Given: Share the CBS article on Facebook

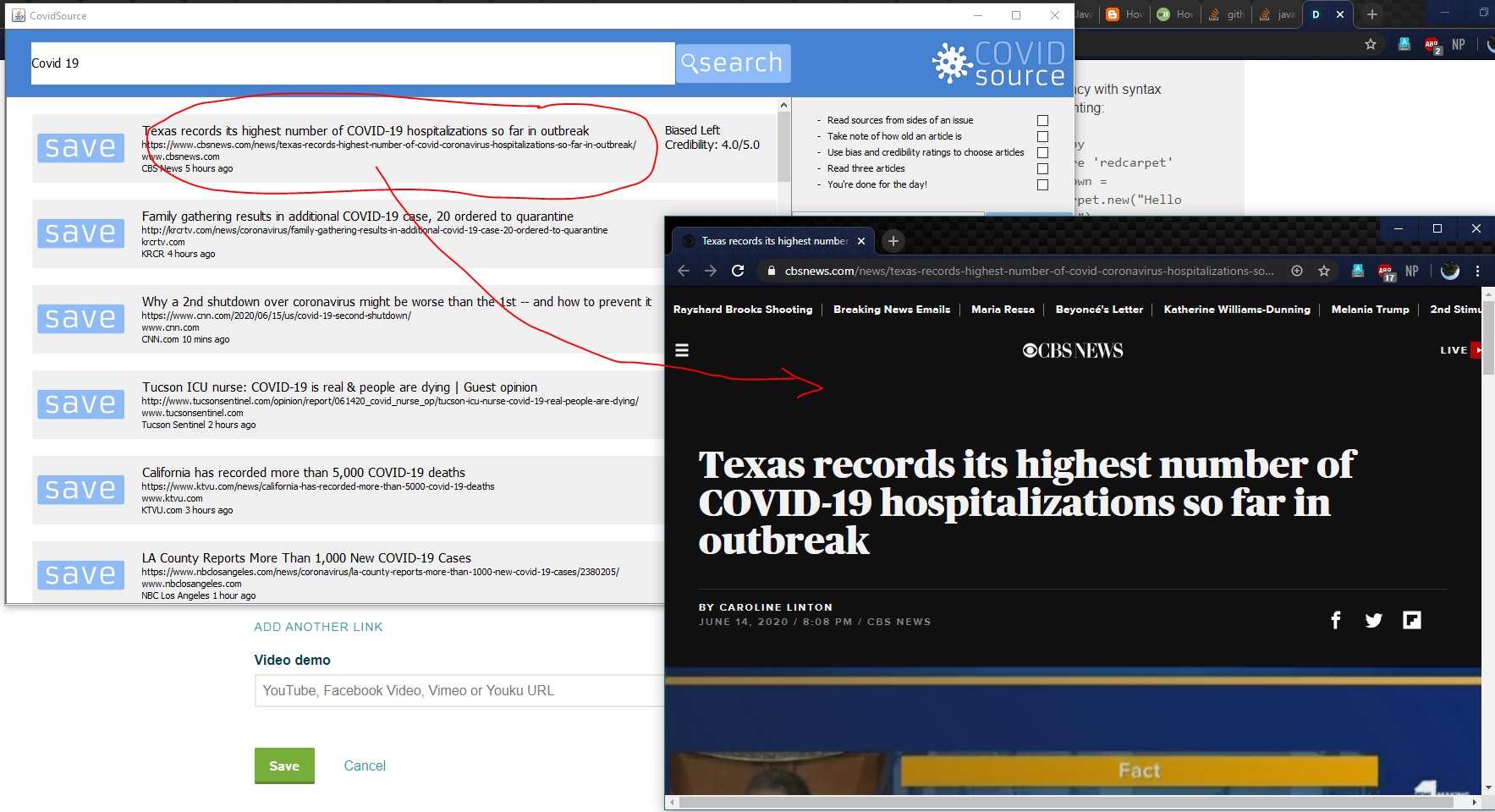Looking at the screenshot, I should tap(1336, 620).
